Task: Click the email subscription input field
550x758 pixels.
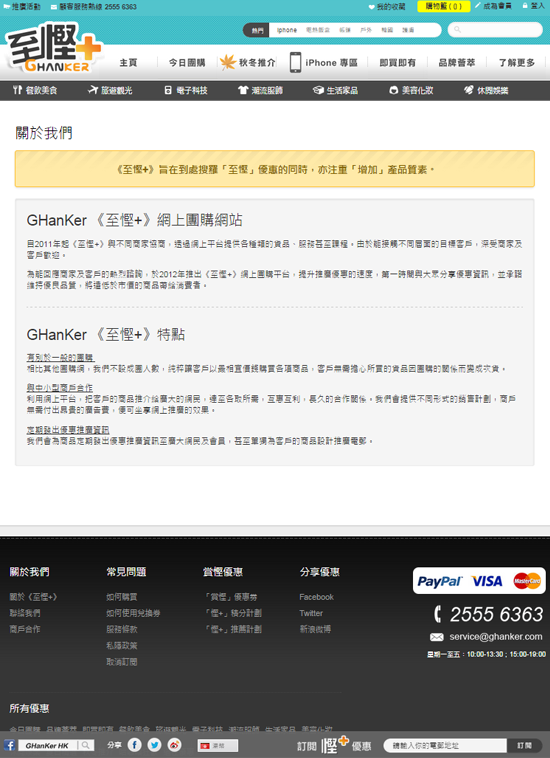Action: click(445, 745)
